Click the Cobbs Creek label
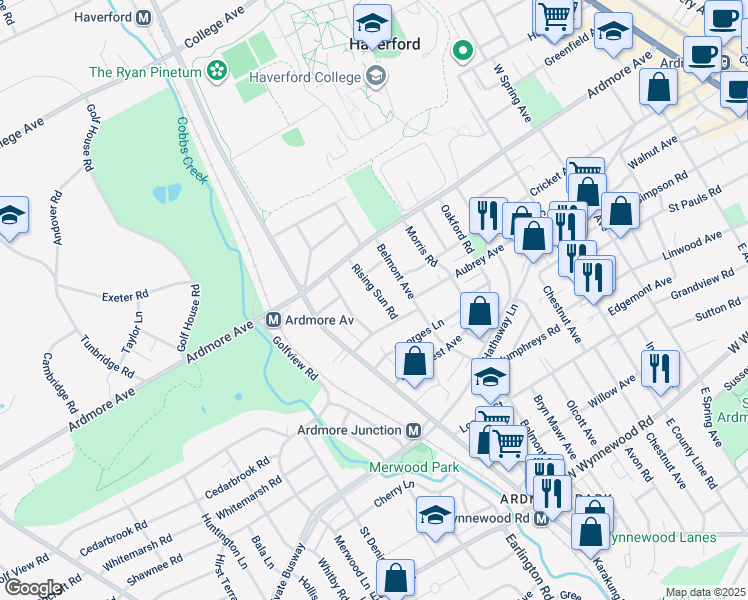The width and height of the screenshot is (748, 600). (192, 151)
